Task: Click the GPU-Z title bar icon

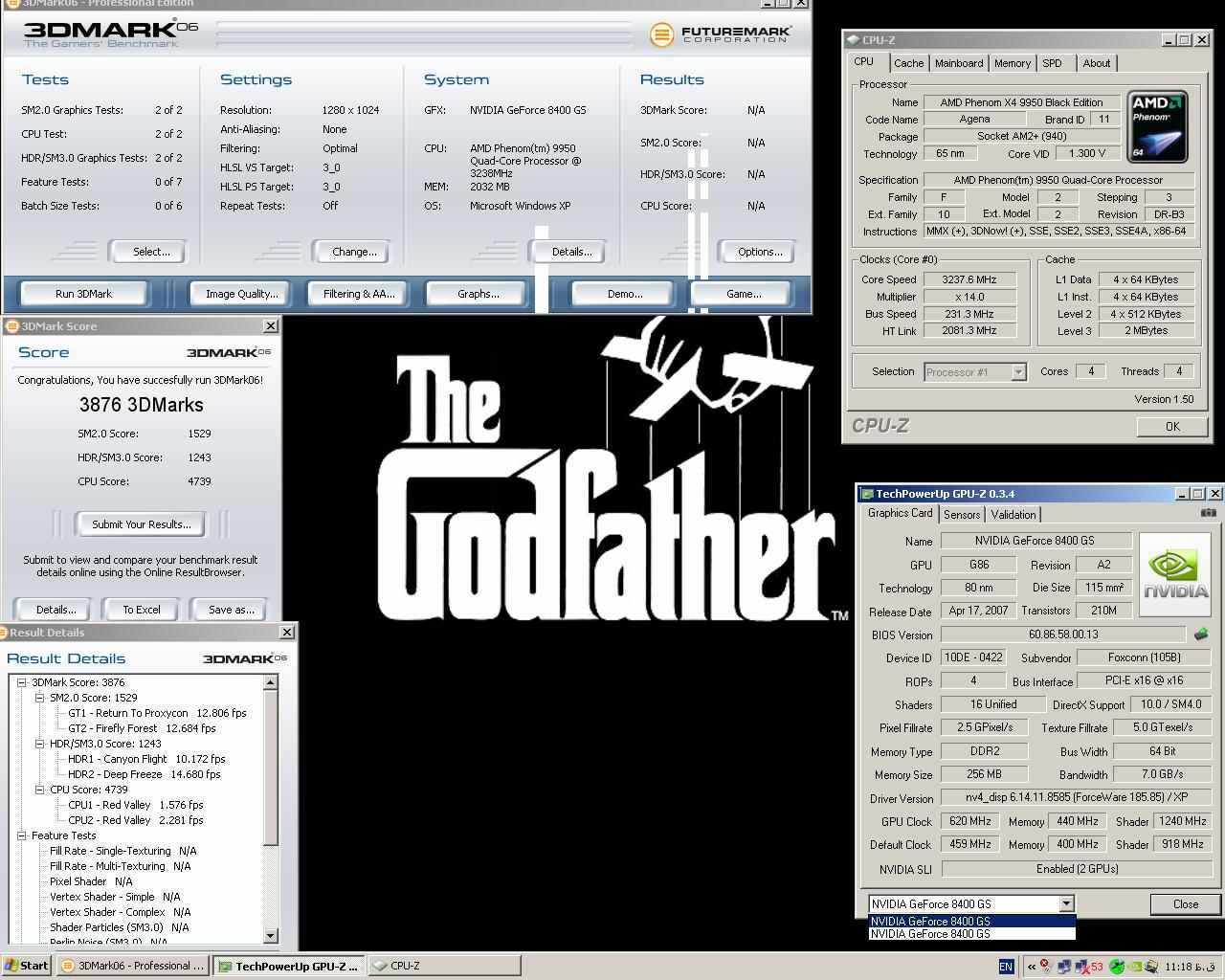Action: [867, 494]
